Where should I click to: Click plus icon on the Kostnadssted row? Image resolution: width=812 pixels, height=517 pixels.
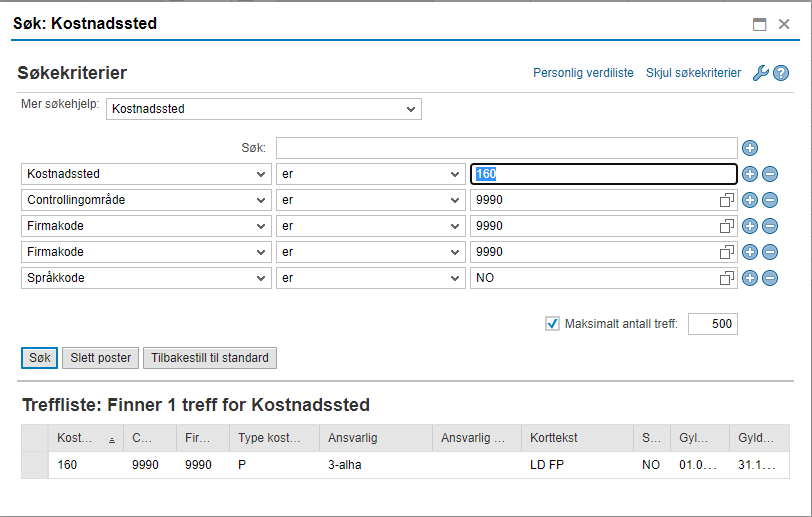tap(750, 174)
